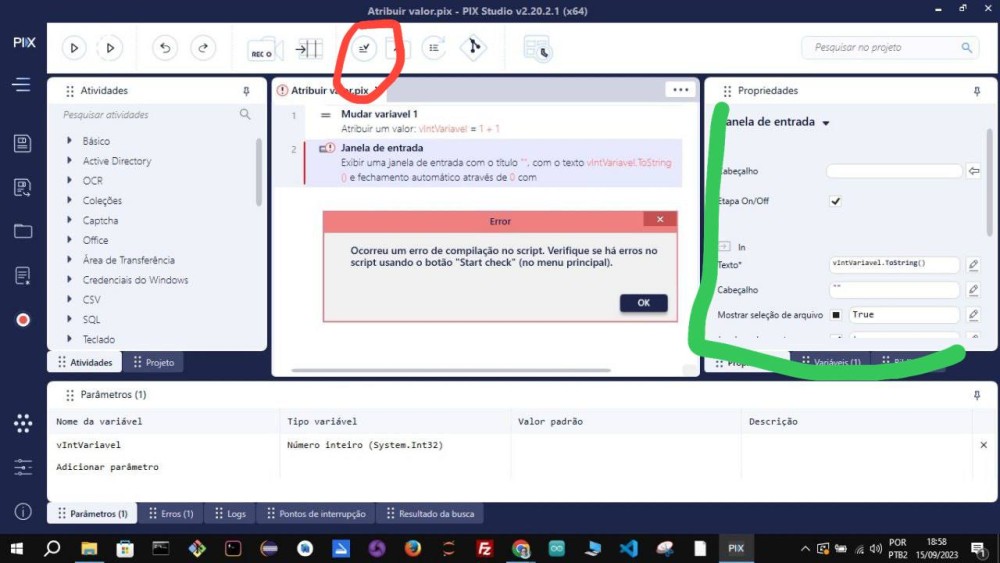Click the Save icon in left sidebar
The height and width of the screenshot is (563, 1000).
coord(22,143)
